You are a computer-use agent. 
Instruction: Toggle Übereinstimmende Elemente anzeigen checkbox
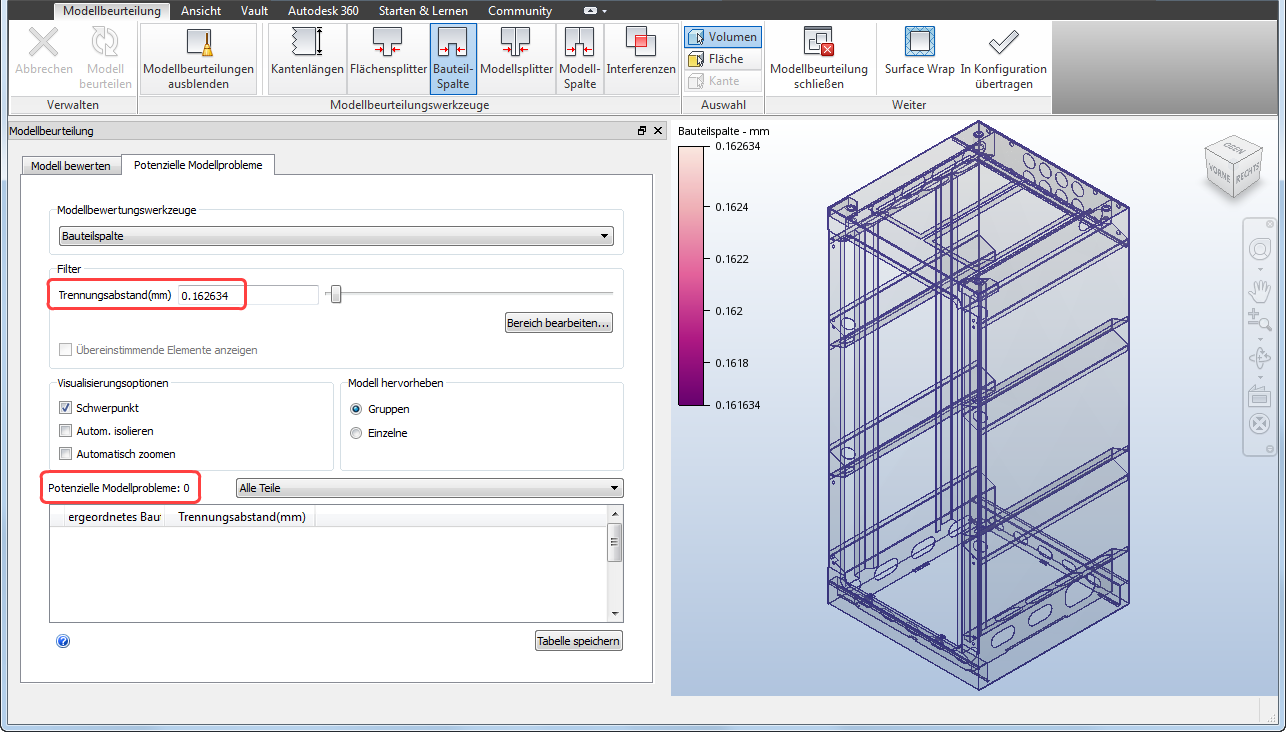coord(66,350)
